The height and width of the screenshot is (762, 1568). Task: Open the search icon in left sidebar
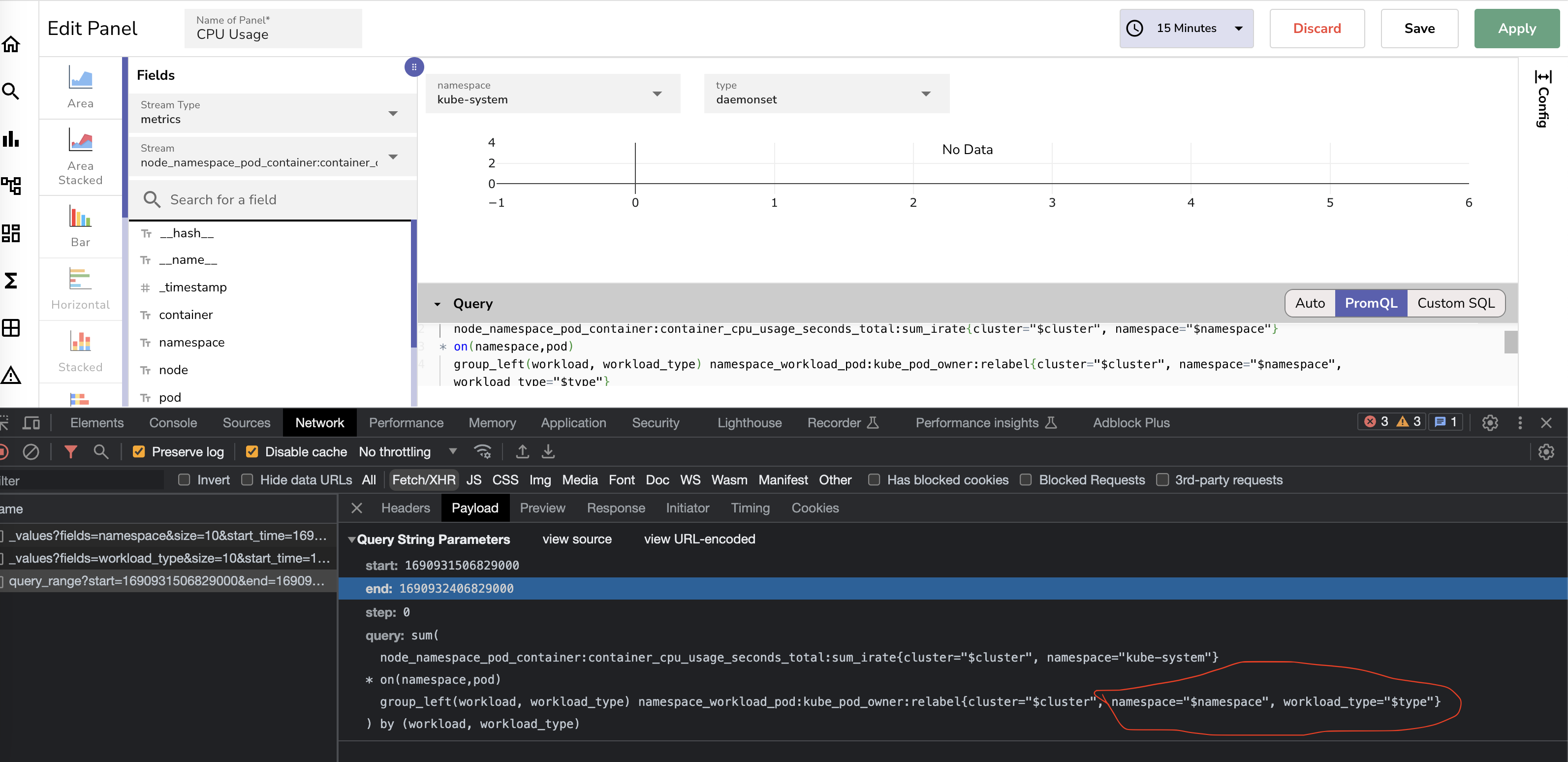[x=11, y=92]
